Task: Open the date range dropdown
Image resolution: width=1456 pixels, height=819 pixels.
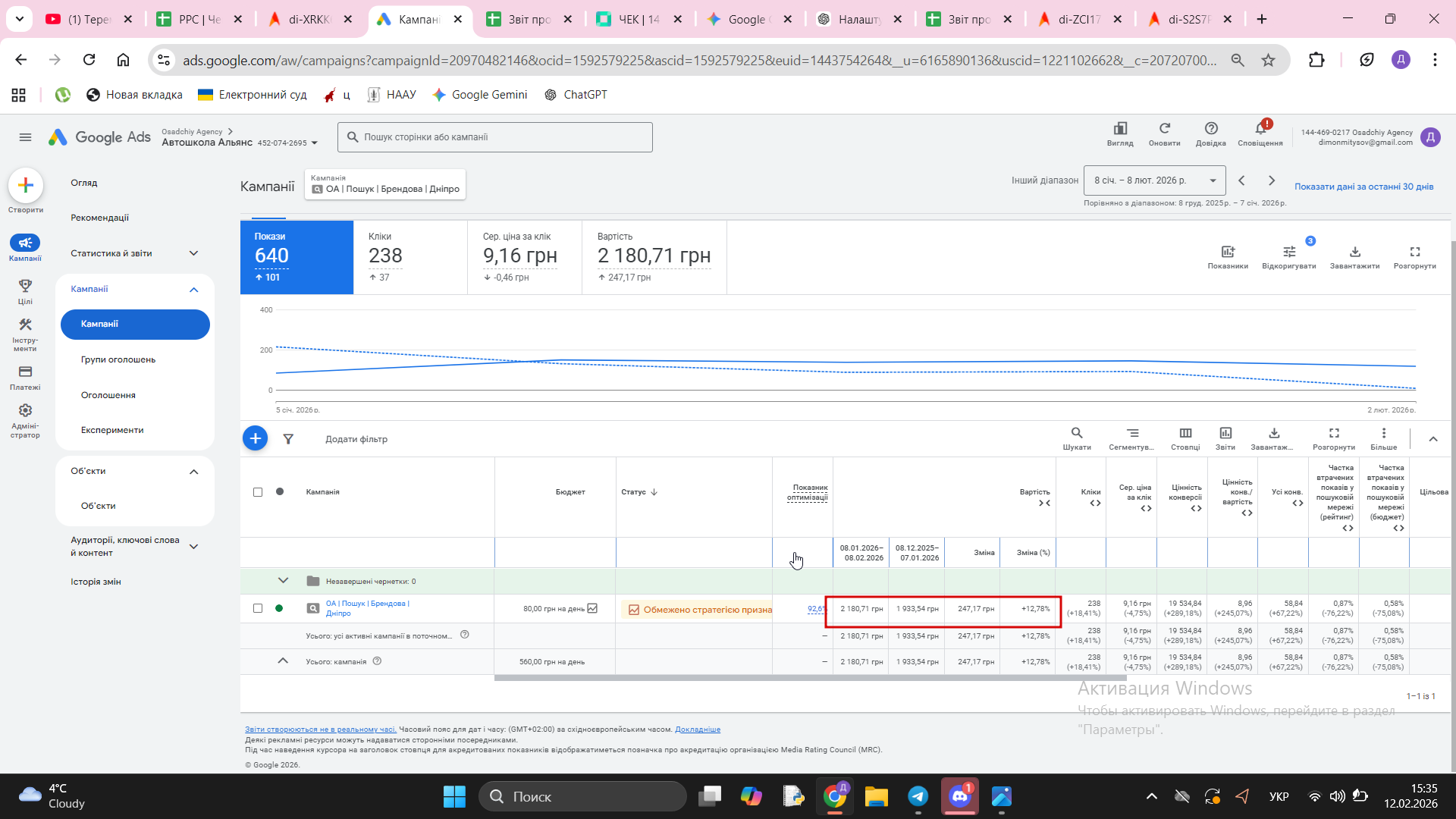Action: point(1154,180)
